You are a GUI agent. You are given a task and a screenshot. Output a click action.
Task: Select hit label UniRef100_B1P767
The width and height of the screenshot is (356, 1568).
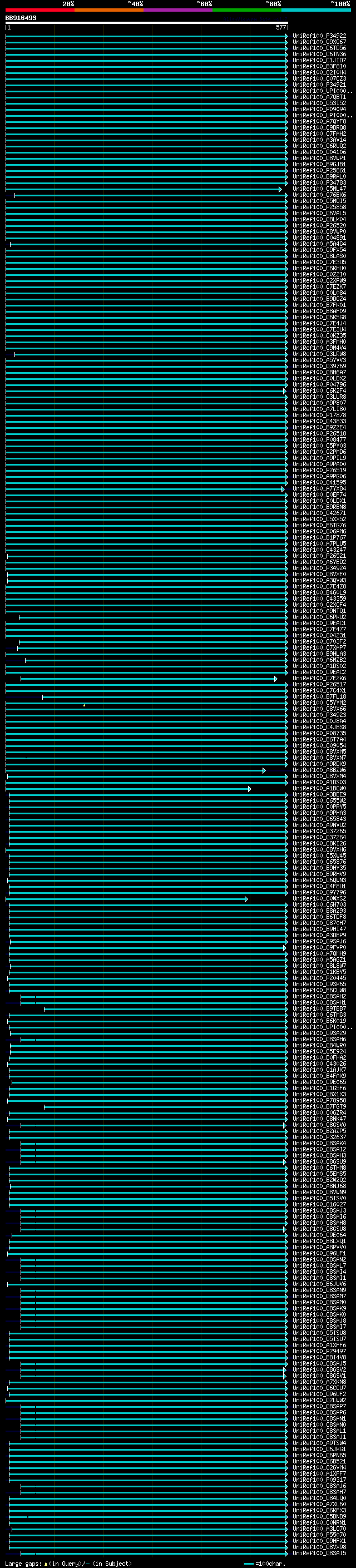[x=319, y=537]
